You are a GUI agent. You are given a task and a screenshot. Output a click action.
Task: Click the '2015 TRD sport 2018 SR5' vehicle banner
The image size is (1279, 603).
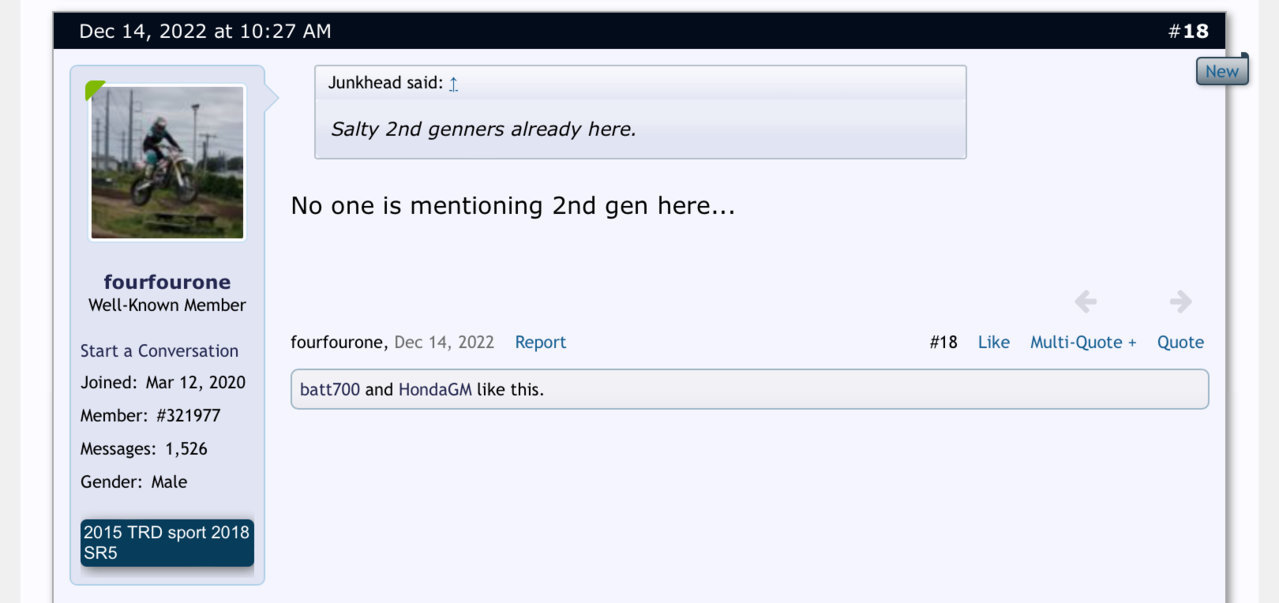coord(167,543)
